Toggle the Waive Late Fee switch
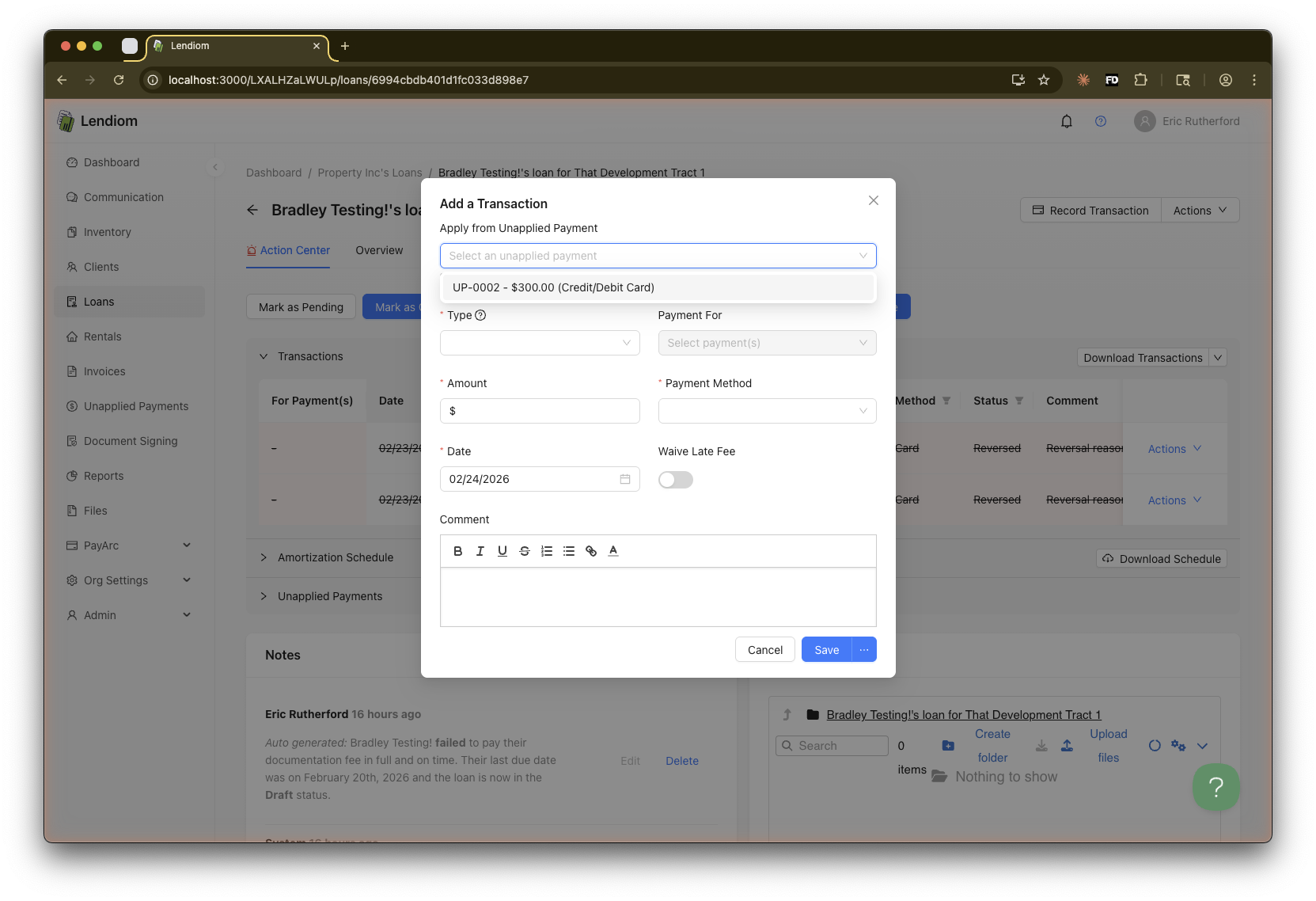The image size is (1316, 901). [676, 480]
